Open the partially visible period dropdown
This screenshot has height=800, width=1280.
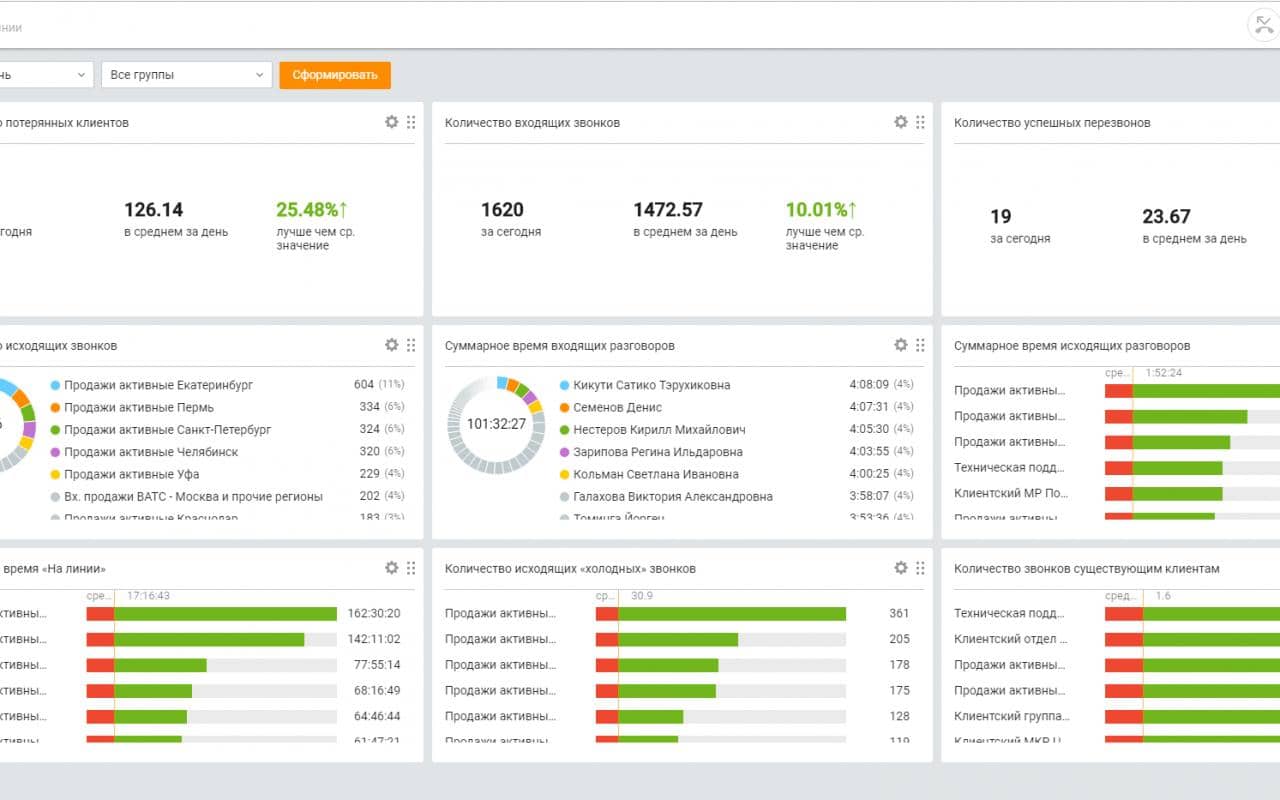[x=45, y=75]
